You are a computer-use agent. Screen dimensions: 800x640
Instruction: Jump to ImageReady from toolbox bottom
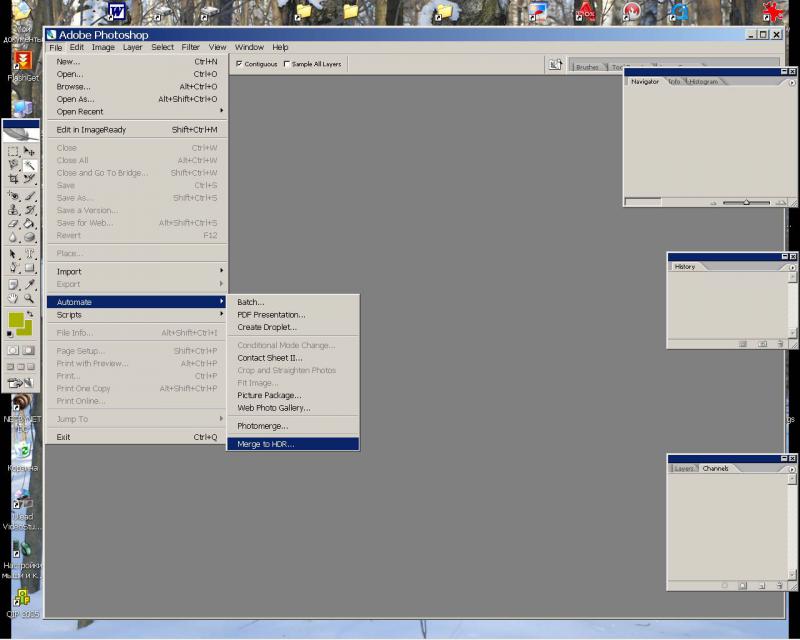(x=21, y=383)
